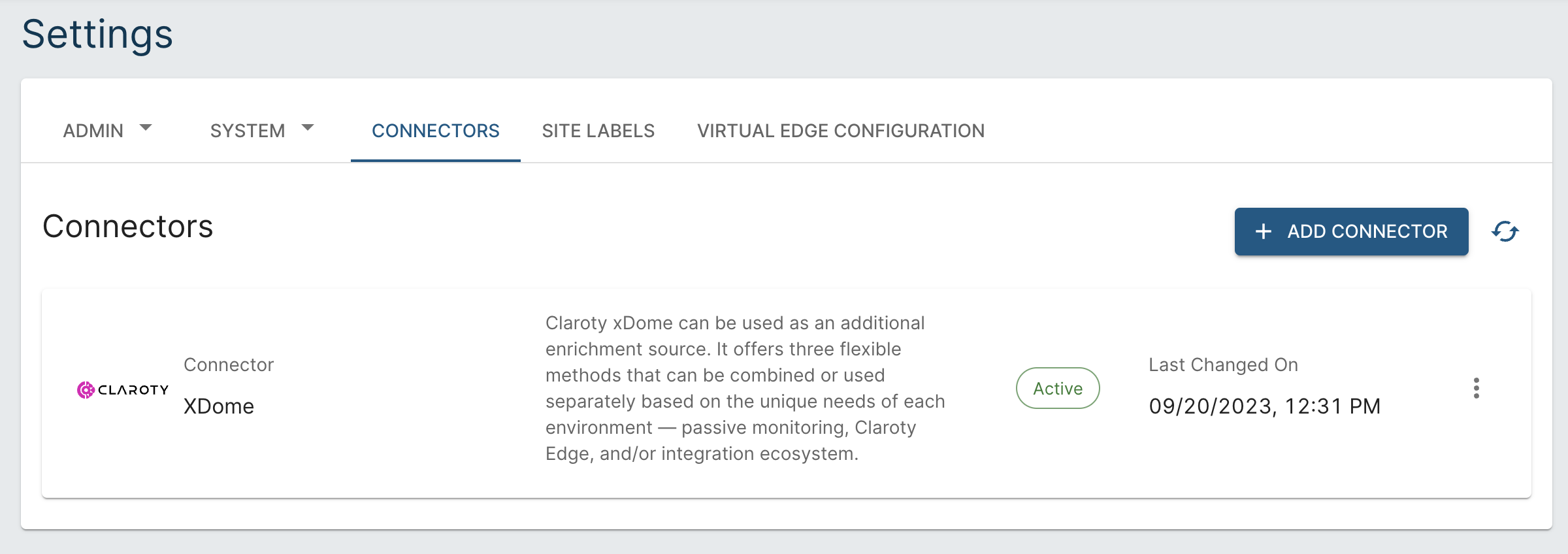Click the Last Changed On label
Screen dimensions: 1568x554
(x=1224, y=365)
